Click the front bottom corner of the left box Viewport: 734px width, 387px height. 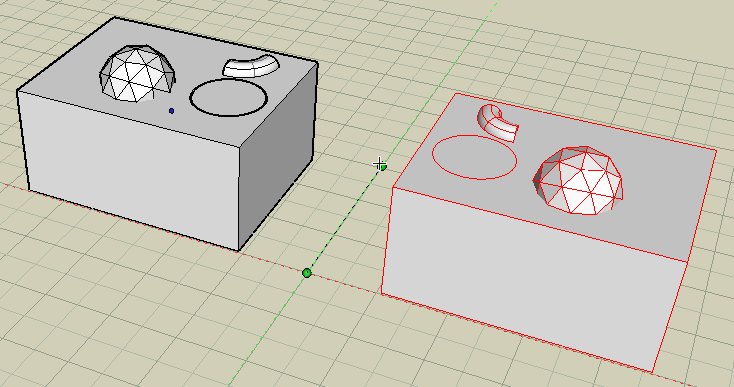[239, 251]
